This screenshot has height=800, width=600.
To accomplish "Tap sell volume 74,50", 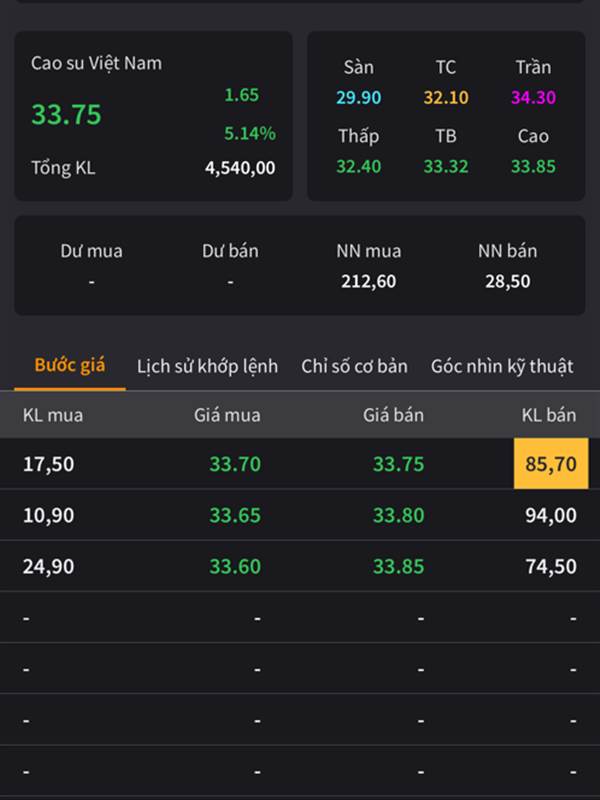I will click(551, 566).
